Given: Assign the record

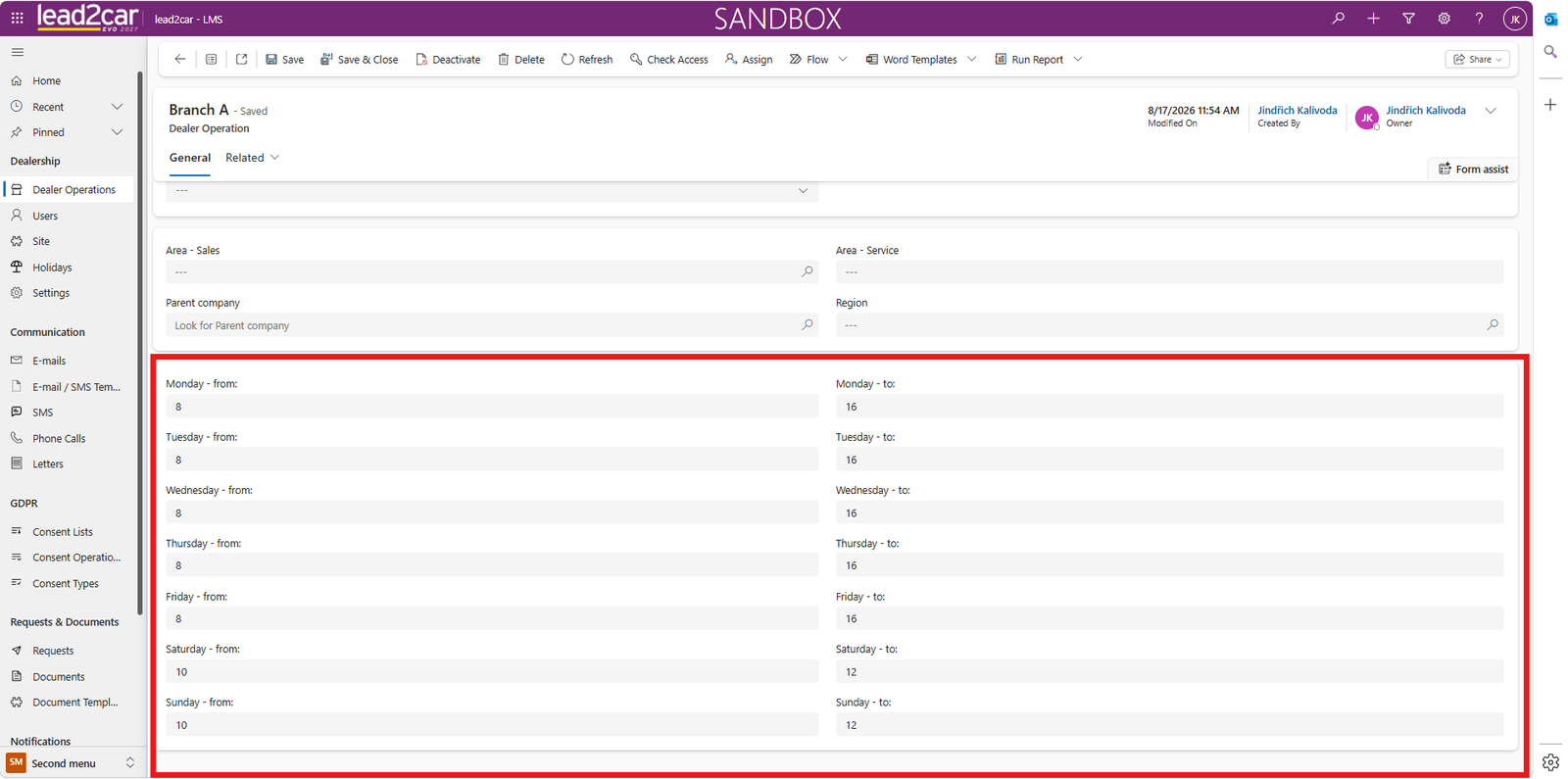Looking at the screenshot, I should pyautogui.click(x=749, y=59).
